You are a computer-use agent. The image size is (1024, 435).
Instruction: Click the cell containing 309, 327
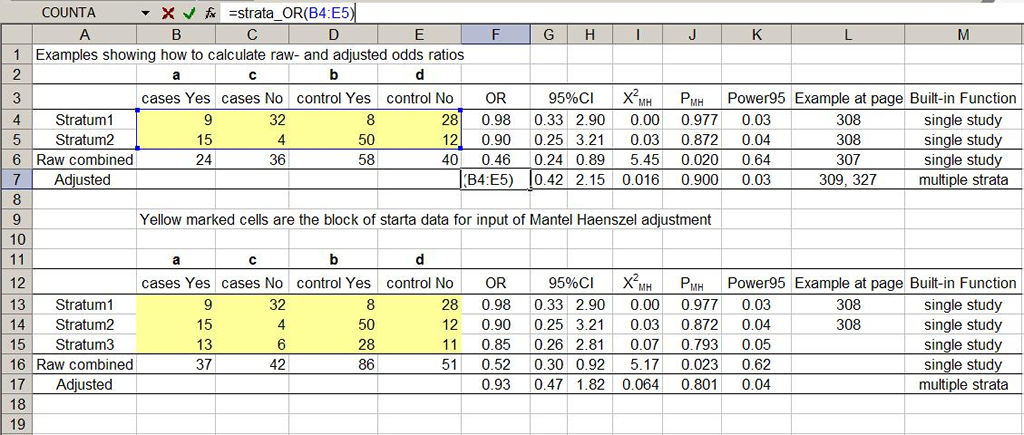[848, 180]
